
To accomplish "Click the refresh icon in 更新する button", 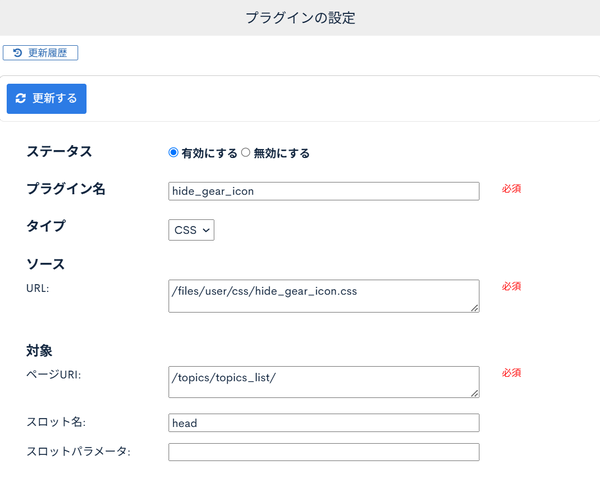I will [21, 98].
